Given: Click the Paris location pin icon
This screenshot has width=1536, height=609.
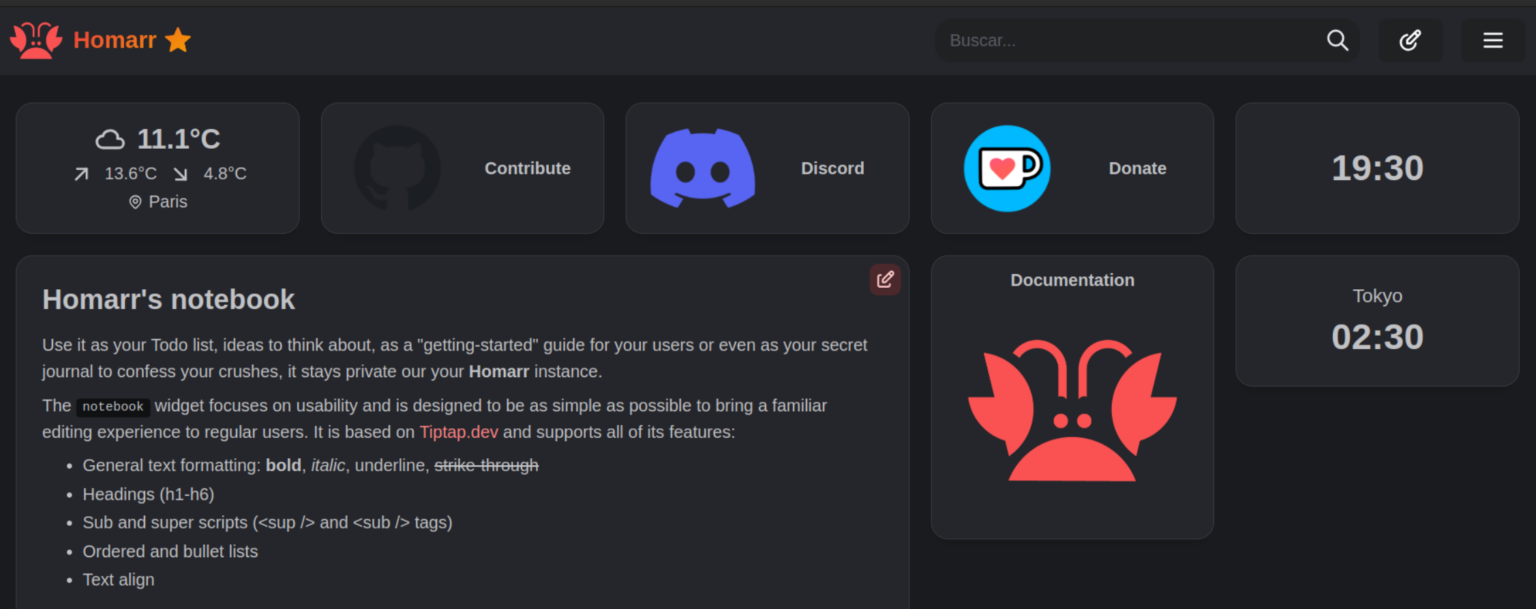Looking at the screenshot, I should click(135, 201).
